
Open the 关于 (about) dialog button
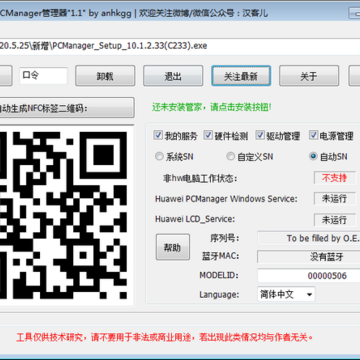[309, 76]
